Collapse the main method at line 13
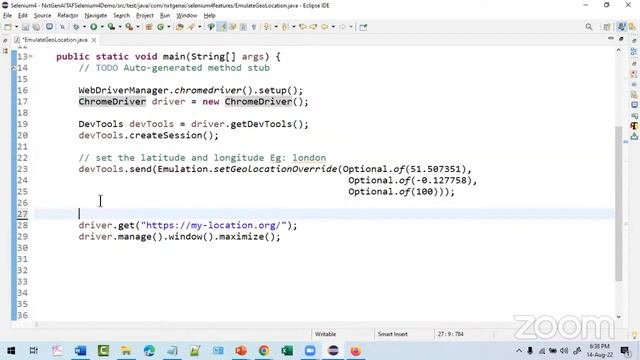 click(x=31, y=57)
